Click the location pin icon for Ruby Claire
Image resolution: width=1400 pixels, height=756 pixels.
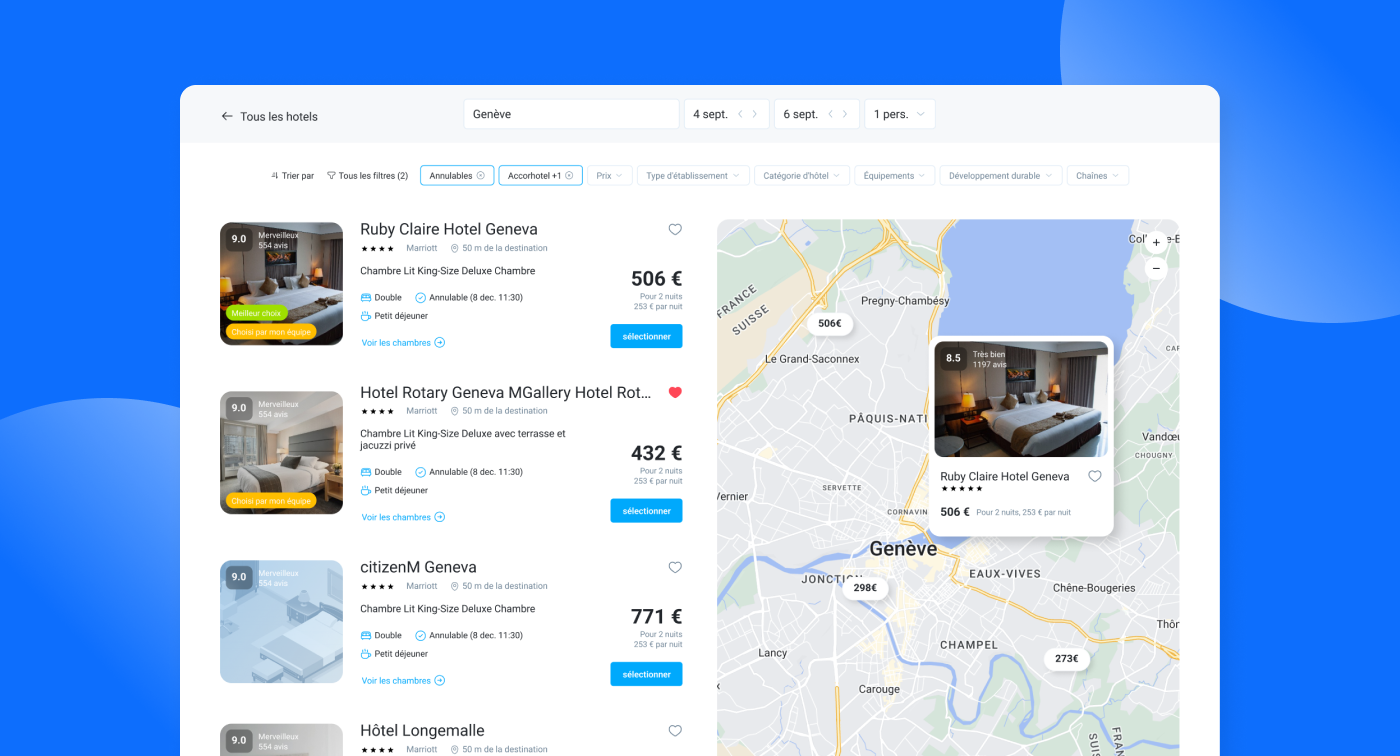tap(454, 248)
